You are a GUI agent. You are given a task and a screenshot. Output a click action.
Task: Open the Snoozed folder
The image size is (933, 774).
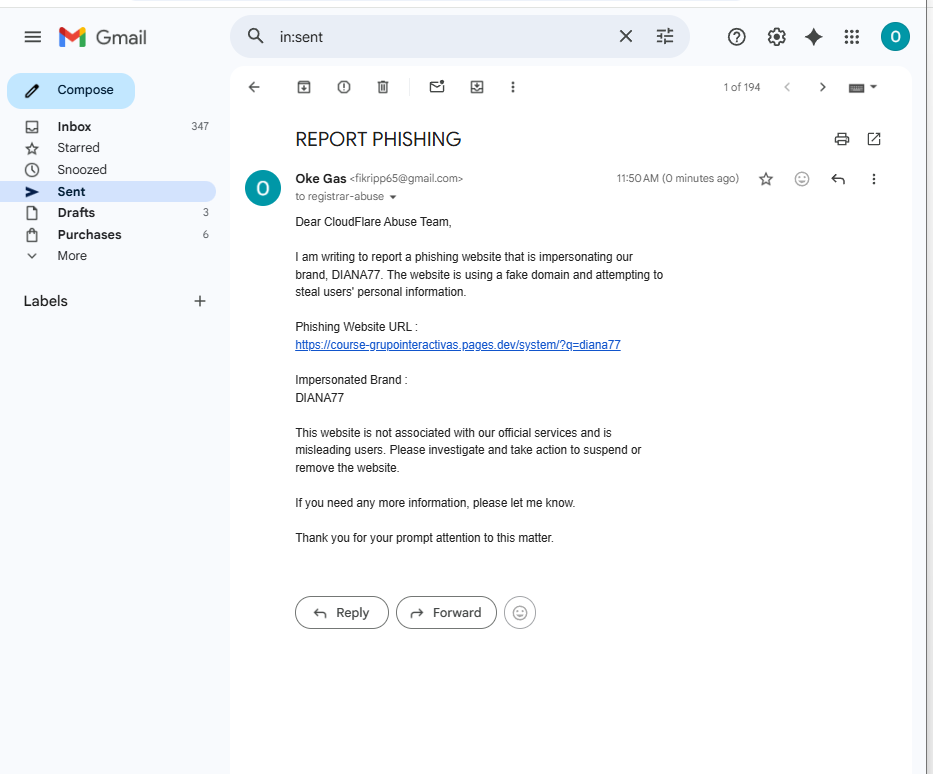click(x=108, y=170)
